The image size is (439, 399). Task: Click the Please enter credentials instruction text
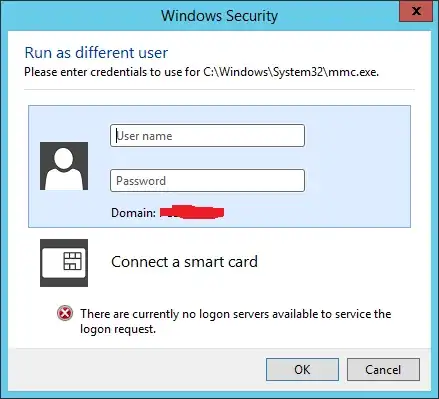[x=202, y=72]
